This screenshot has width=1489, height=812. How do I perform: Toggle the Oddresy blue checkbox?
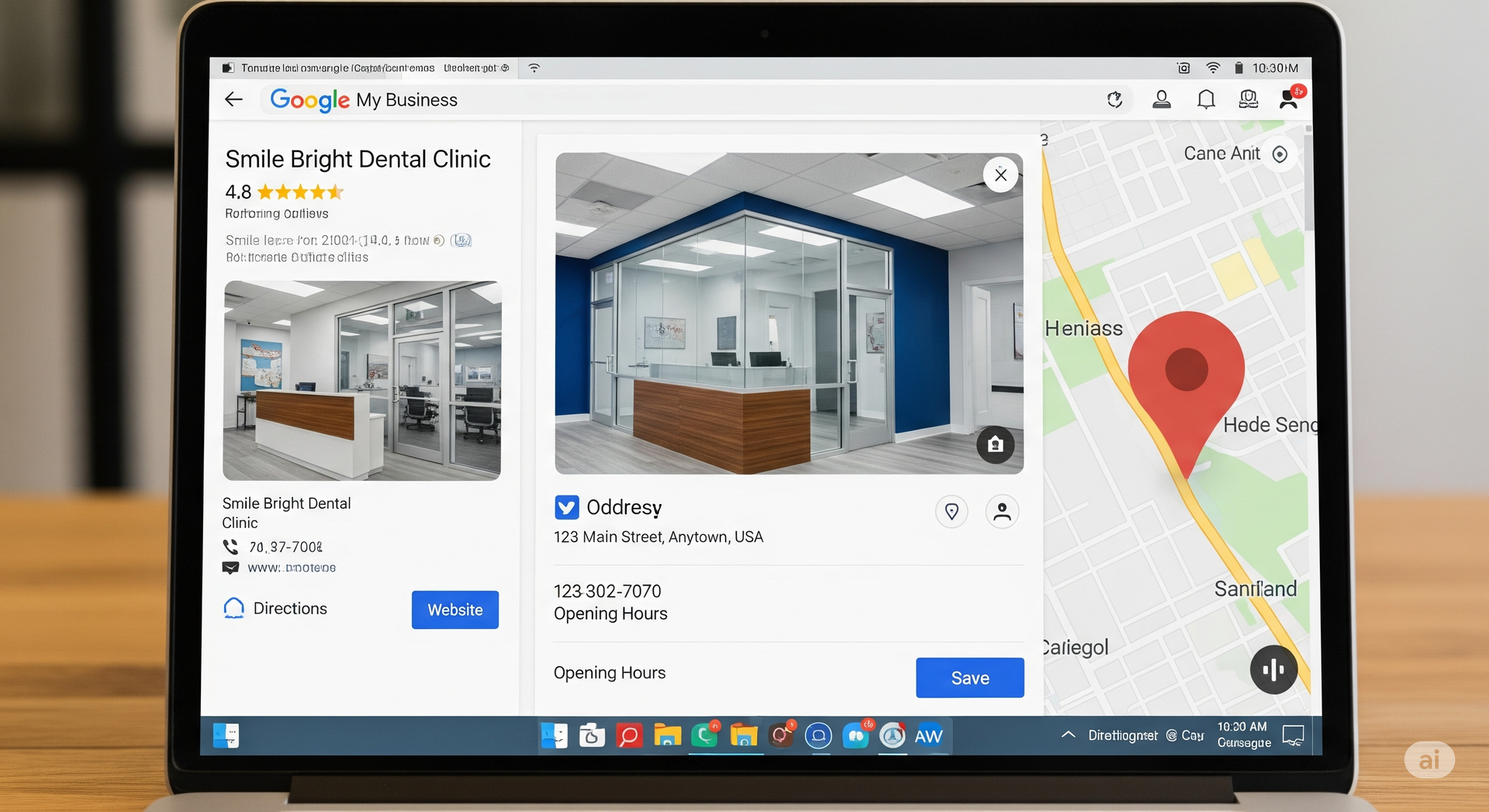[567, 507]
